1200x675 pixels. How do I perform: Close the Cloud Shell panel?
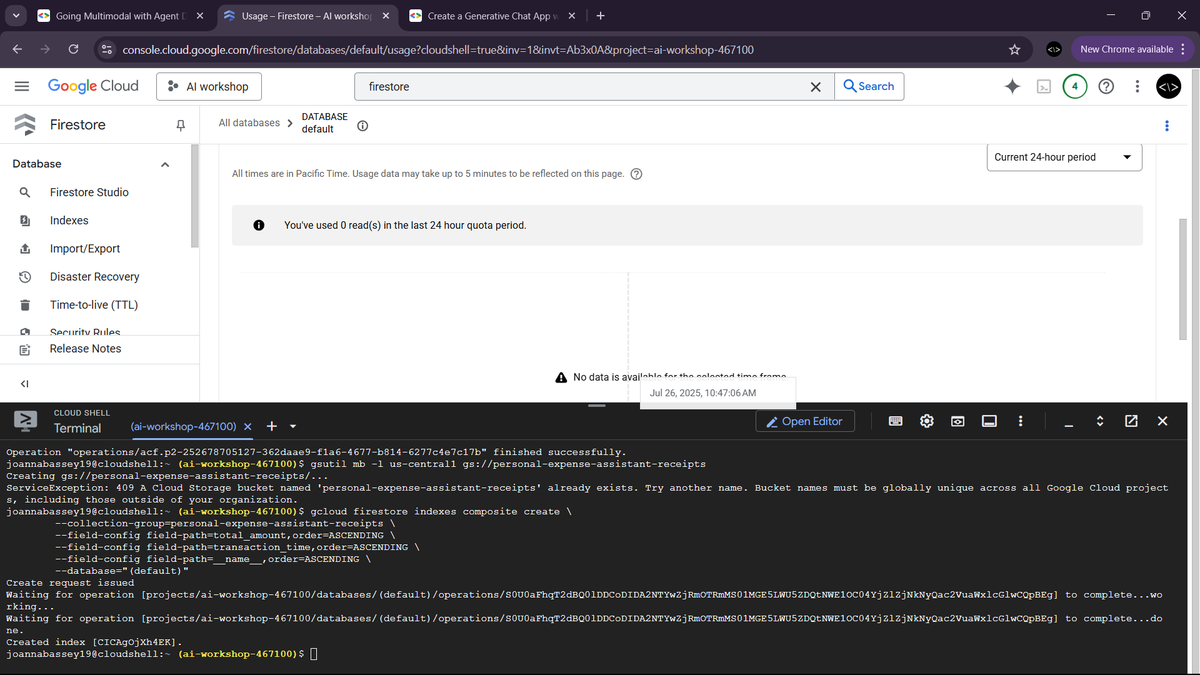1162,421
